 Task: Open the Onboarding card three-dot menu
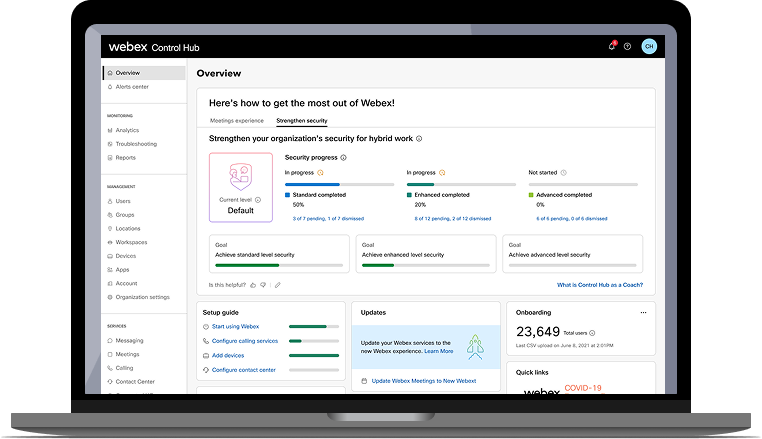point(643,313)
